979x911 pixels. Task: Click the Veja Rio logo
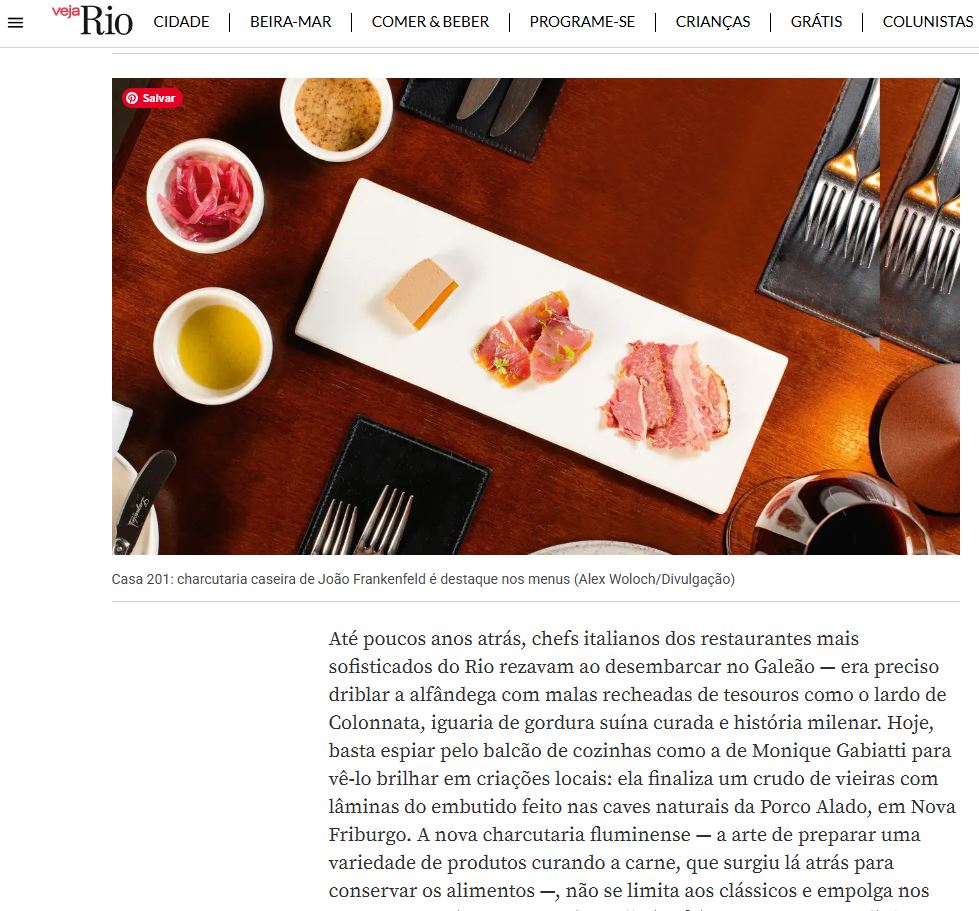point(92,20)
